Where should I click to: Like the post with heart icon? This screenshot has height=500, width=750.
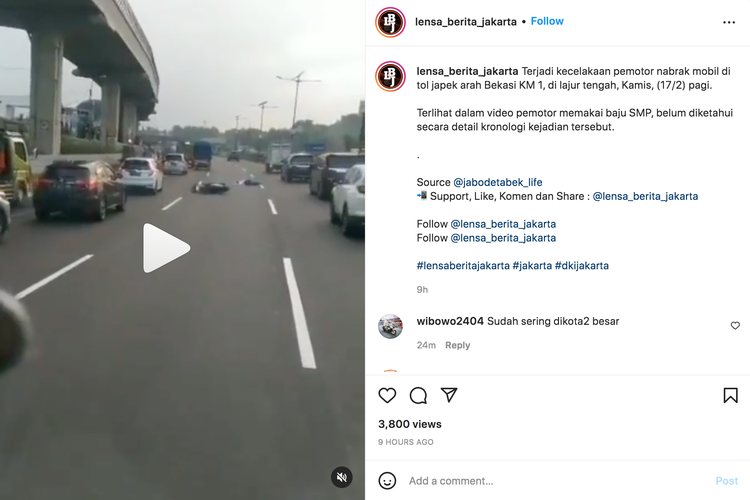tap(387, 396)
